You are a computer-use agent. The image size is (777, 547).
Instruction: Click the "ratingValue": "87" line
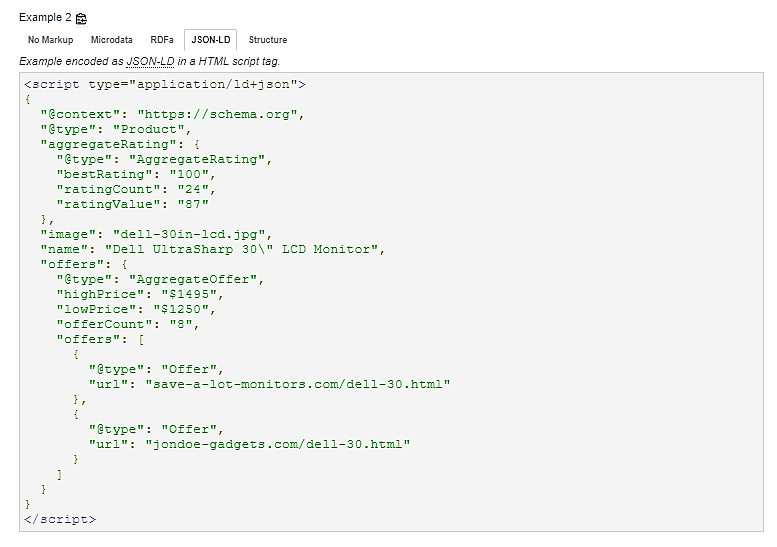[132, 204]
